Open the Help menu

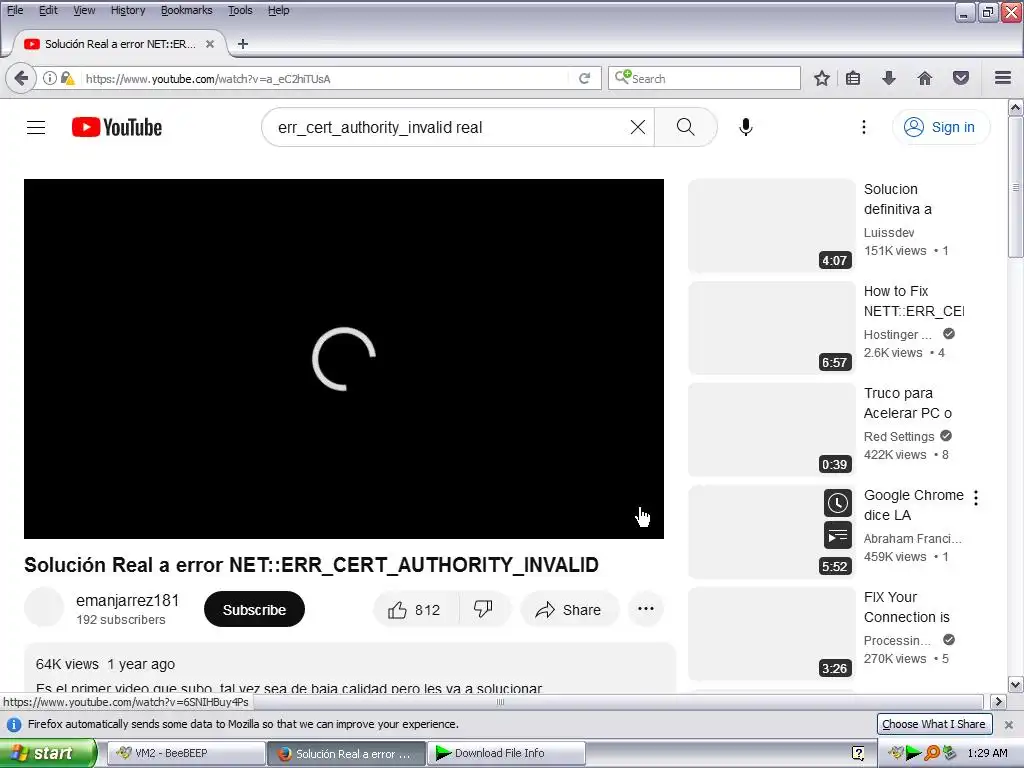[x=279, y=10]
